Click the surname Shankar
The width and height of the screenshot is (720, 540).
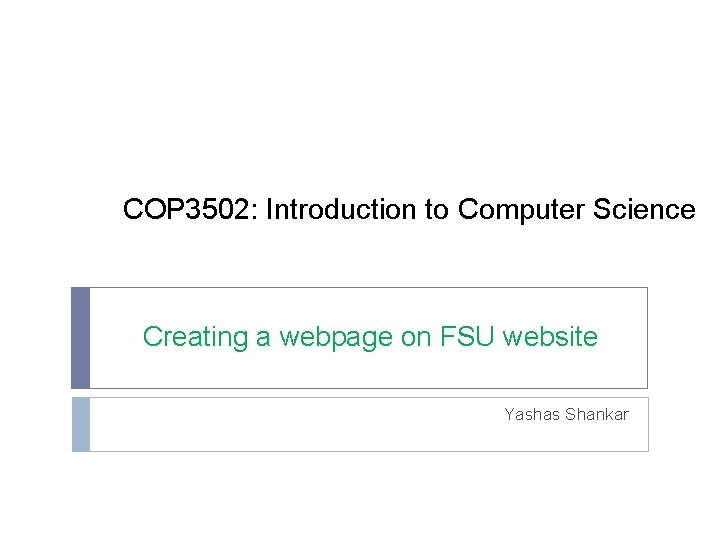tap(597, 414)
